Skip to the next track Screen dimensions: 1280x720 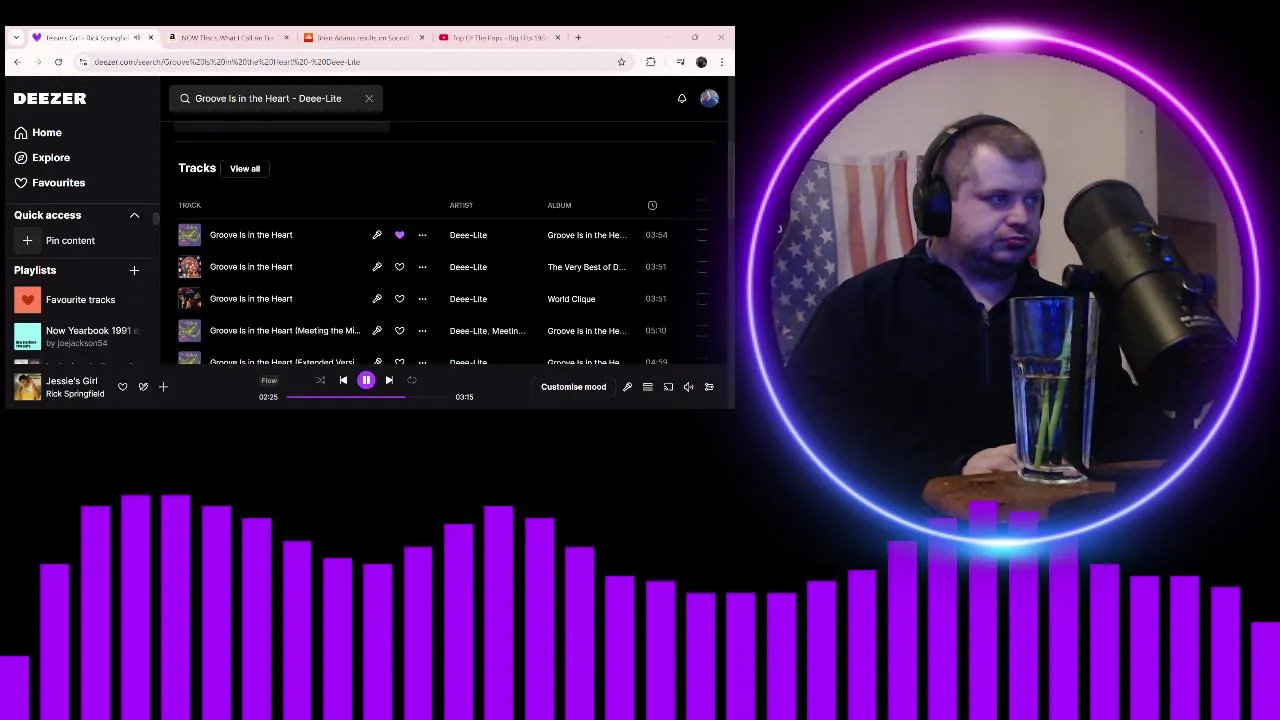389,380
